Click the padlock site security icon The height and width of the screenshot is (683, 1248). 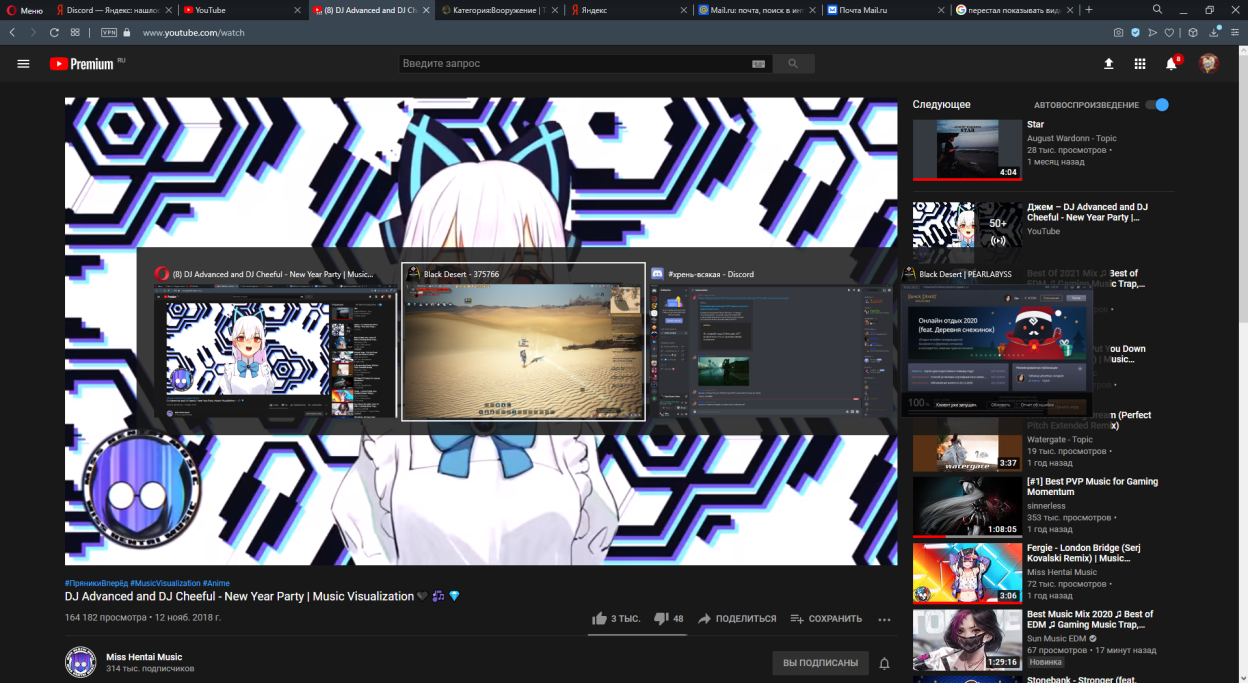click(128, 32)
